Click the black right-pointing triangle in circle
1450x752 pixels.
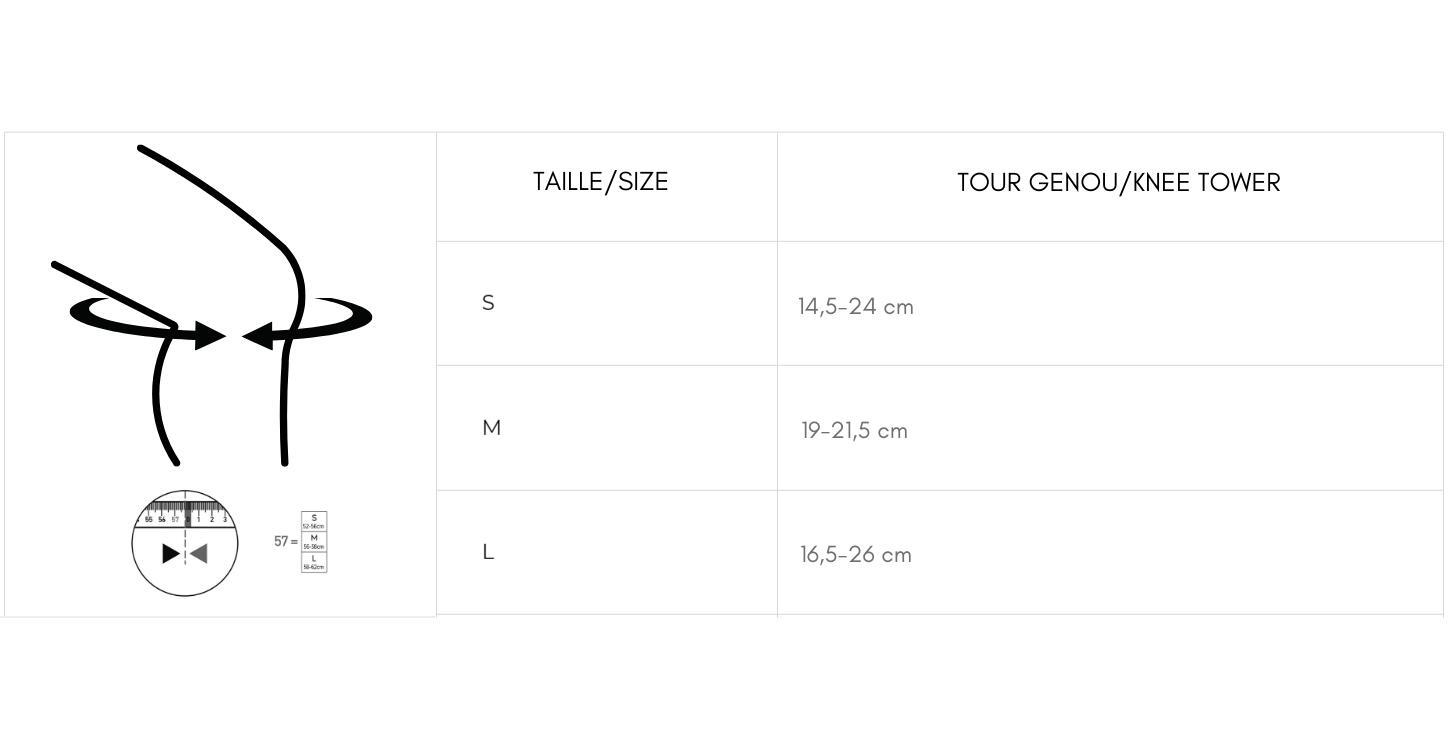point(171,553)
